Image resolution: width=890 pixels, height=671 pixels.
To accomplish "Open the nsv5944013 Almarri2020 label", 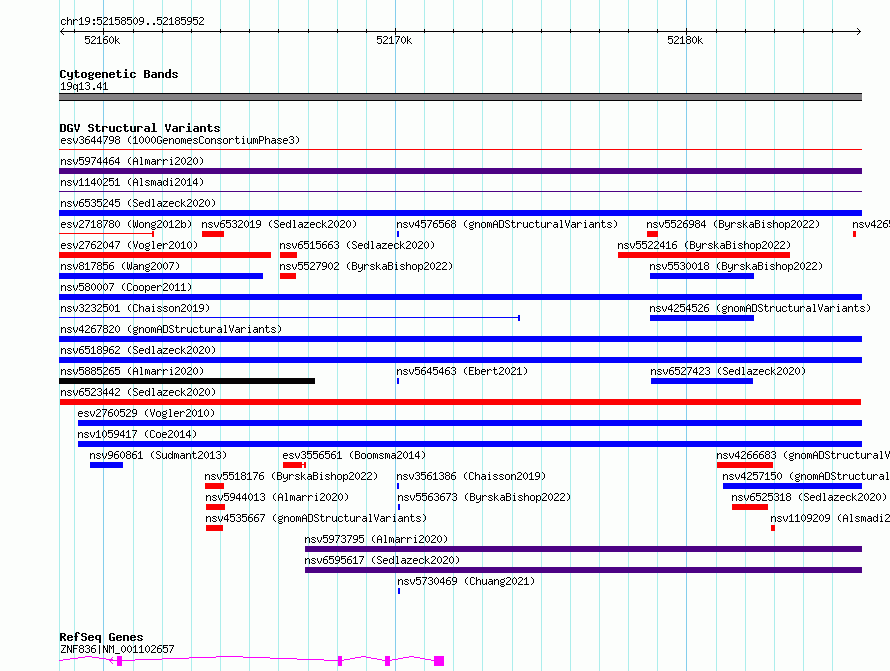I will point(277,497).
